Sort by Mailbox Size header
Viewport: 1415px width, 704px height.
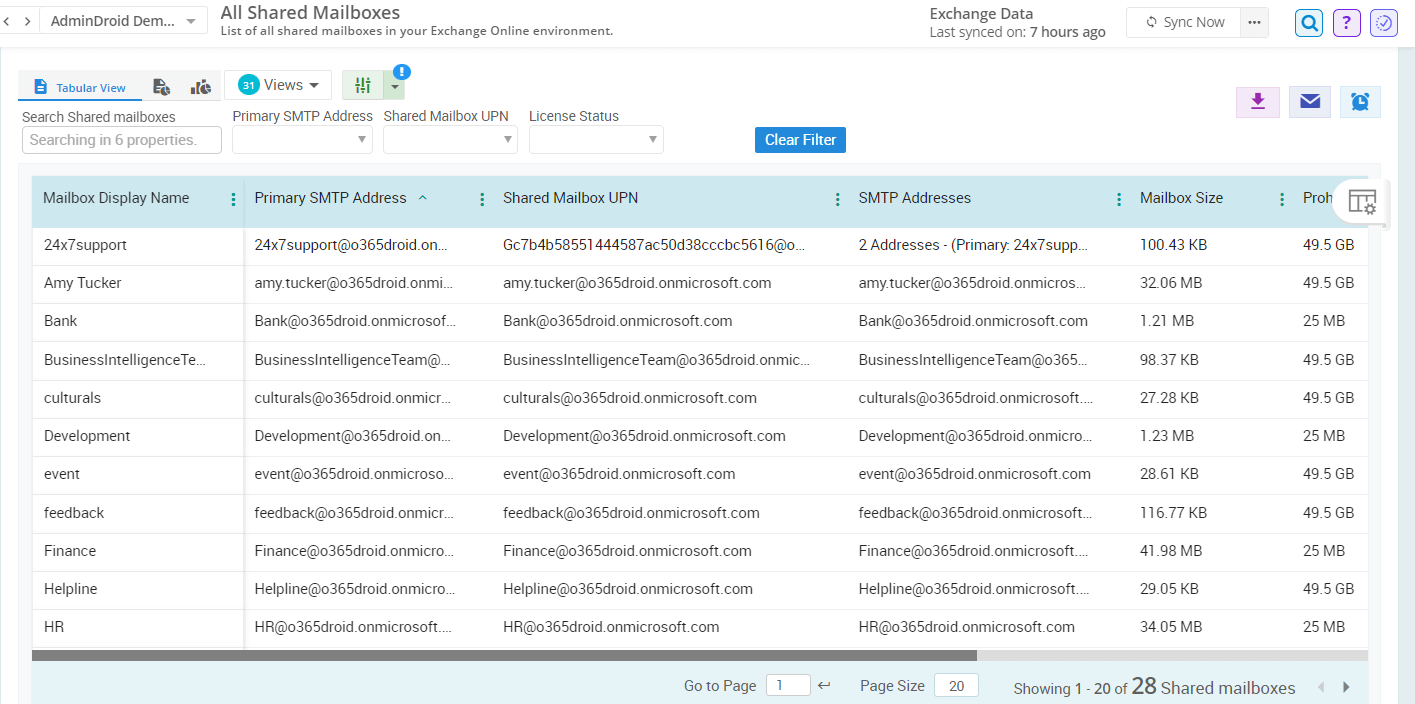1181,198
